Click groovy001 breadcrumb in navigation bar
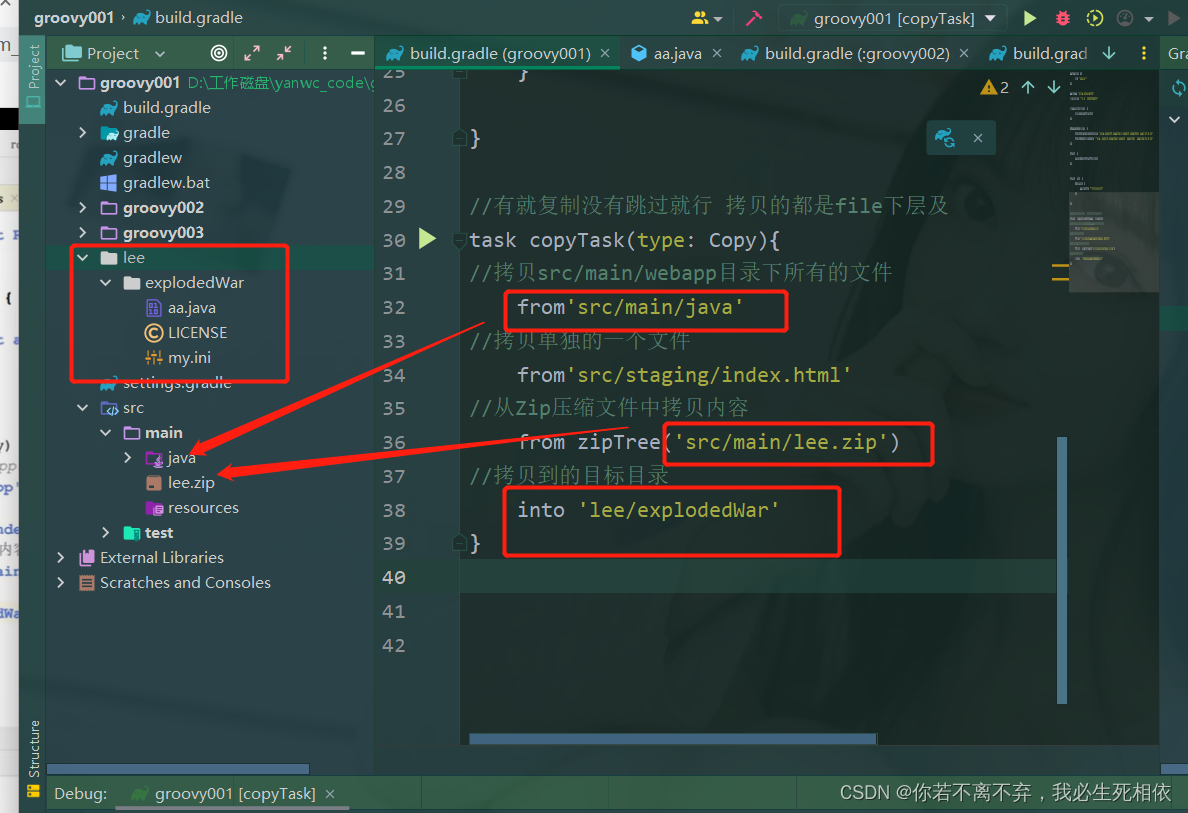 pyautogui.click(x=73, y=17)
